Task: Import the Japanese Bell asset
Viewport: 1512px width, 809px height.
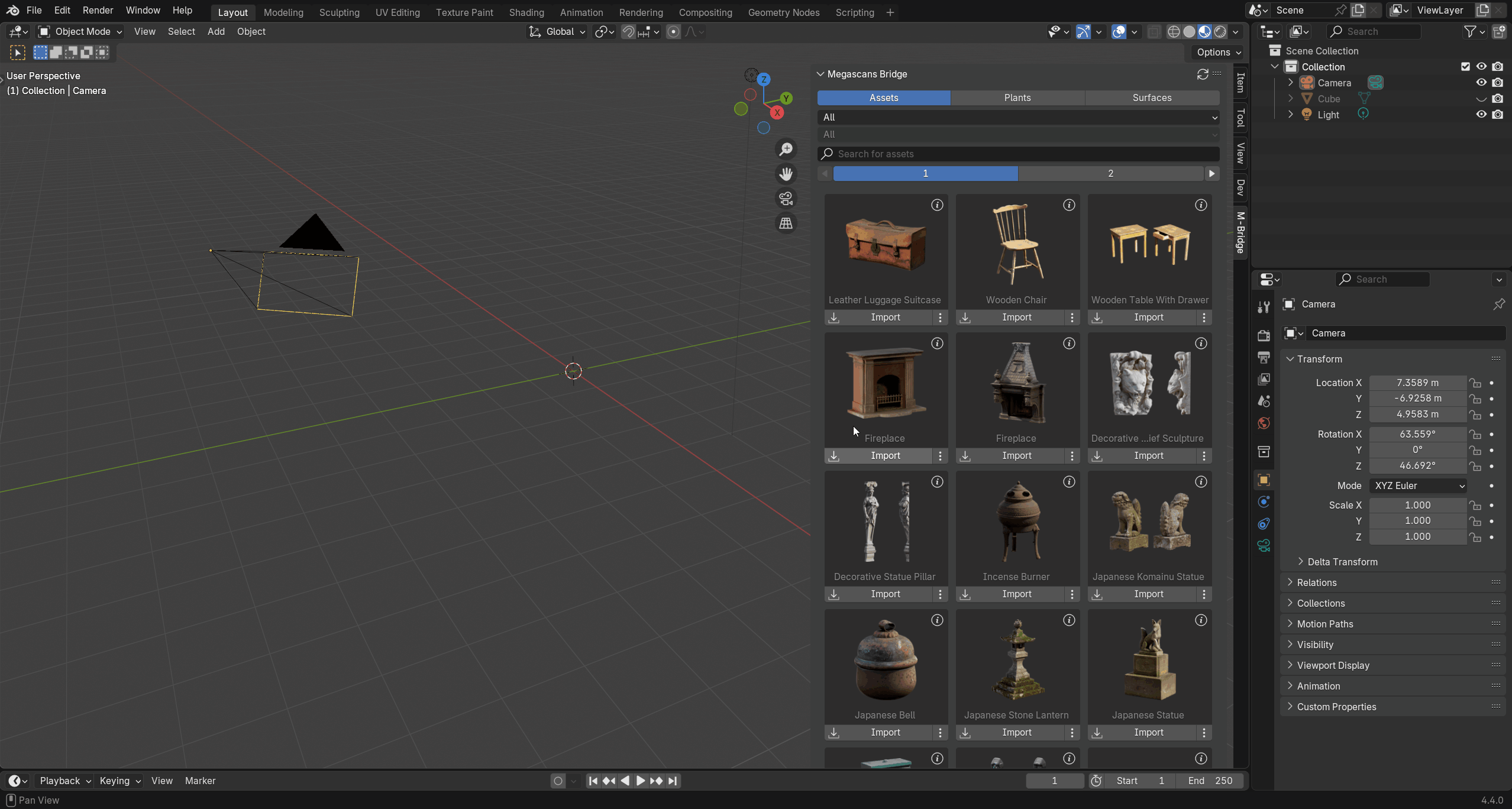Action: click(x=885, y=732)
